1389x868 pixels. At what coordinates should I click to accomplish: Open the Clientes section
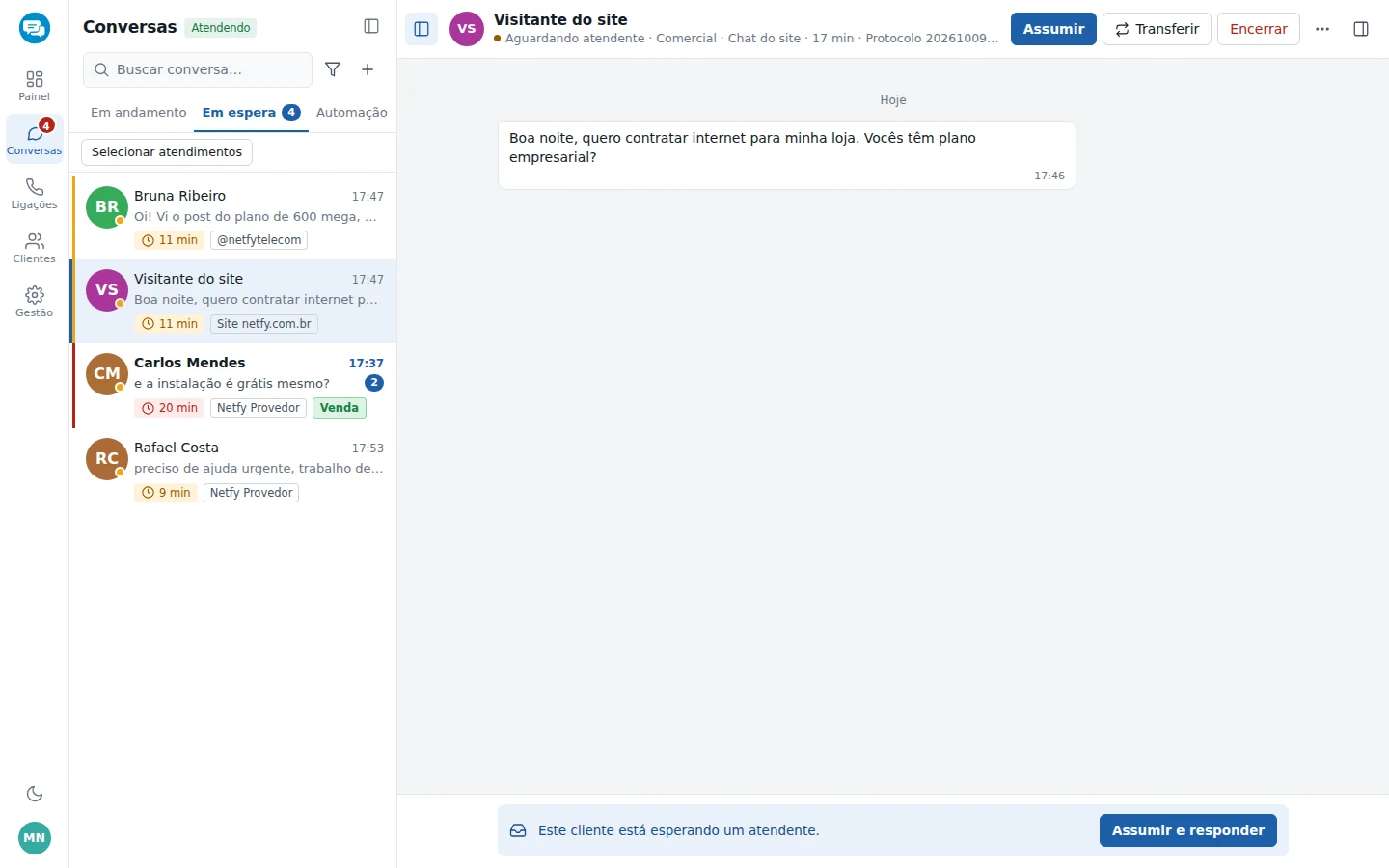35,247
